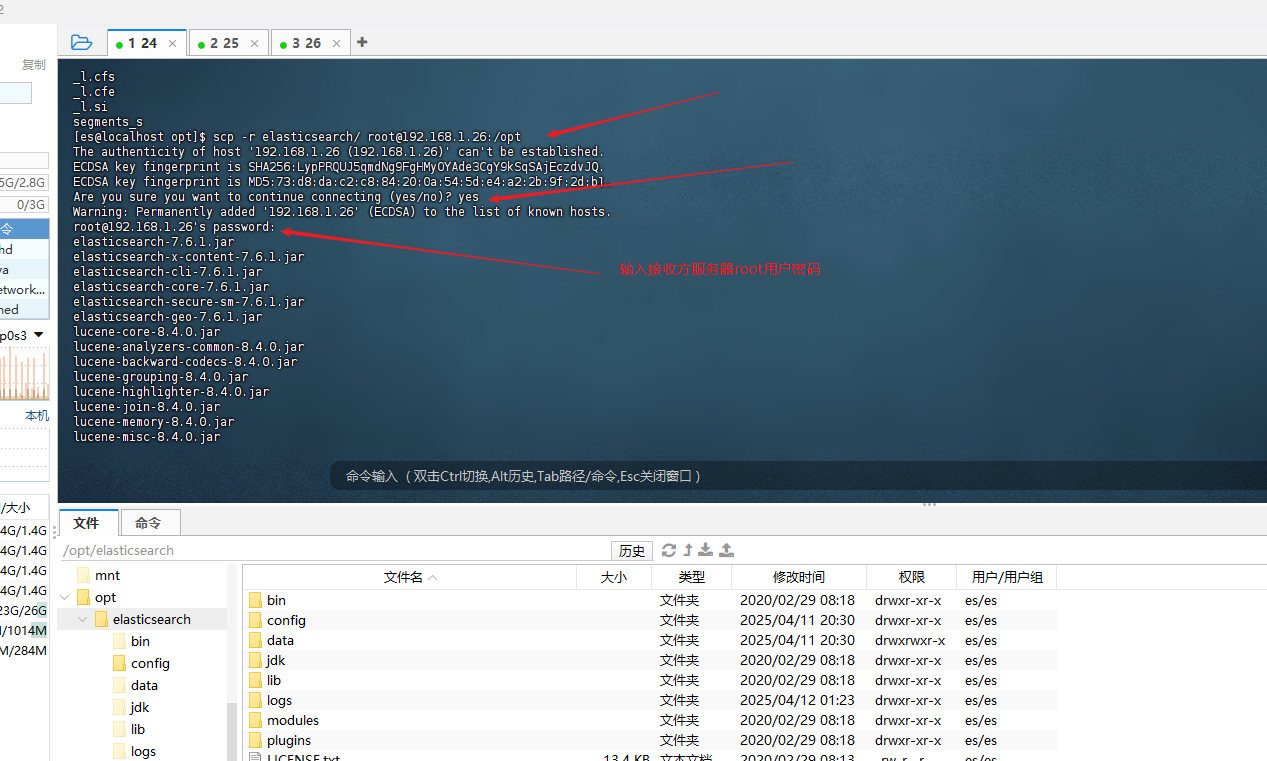The height and width of the screenshot is (761, 1267).
Task: Click terminal line "lucene-misc-8.4.0.jar"
Action: (147, 436)
